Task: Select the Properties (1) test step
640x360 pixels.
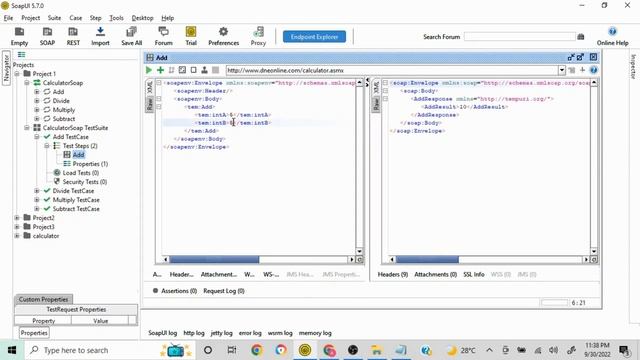Action: (90, 164)
